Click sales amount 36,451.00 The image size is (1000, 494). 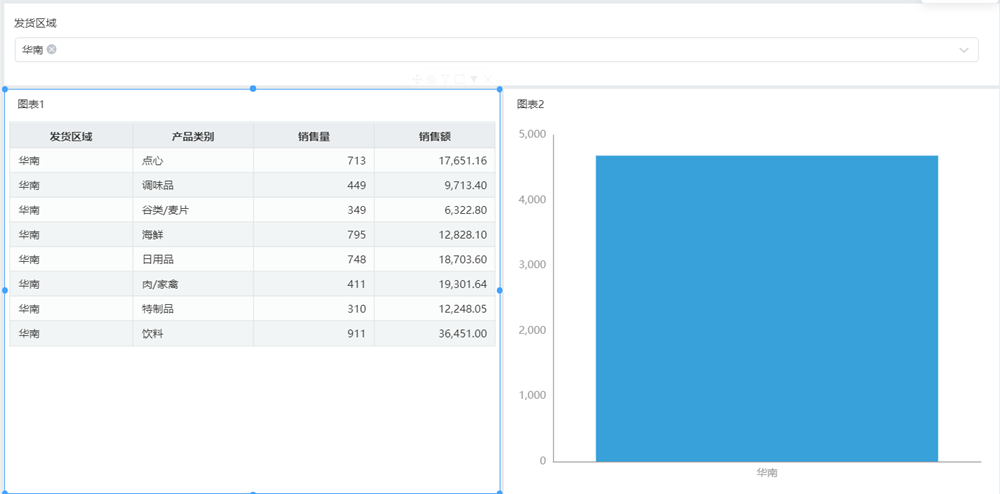pyautogui.click(x=435, y=333)
